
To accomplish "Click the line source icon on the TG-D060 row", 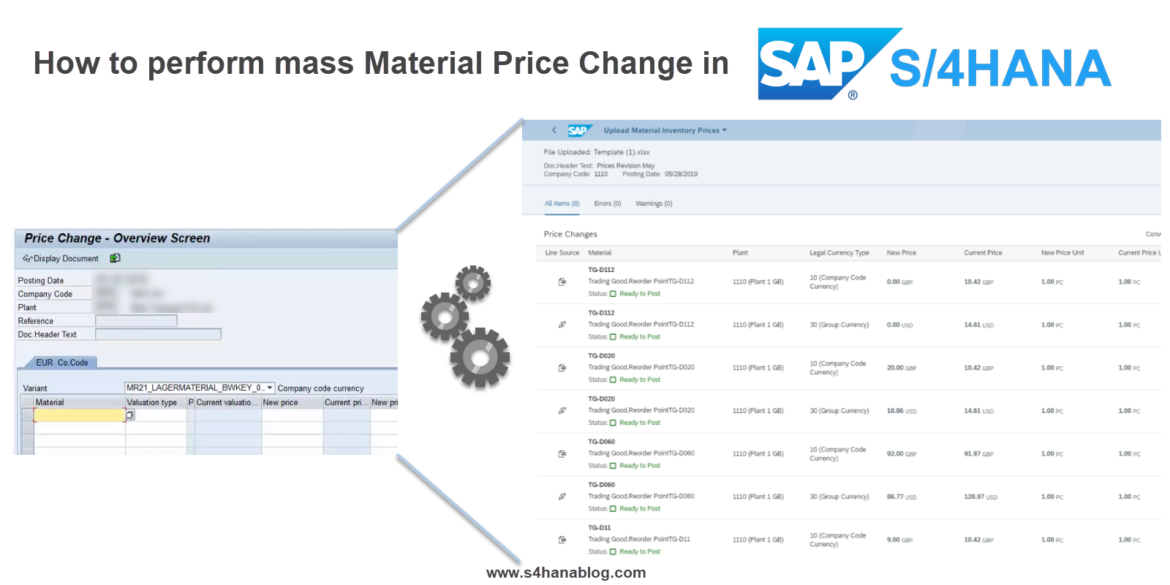I will click(562, 453).
